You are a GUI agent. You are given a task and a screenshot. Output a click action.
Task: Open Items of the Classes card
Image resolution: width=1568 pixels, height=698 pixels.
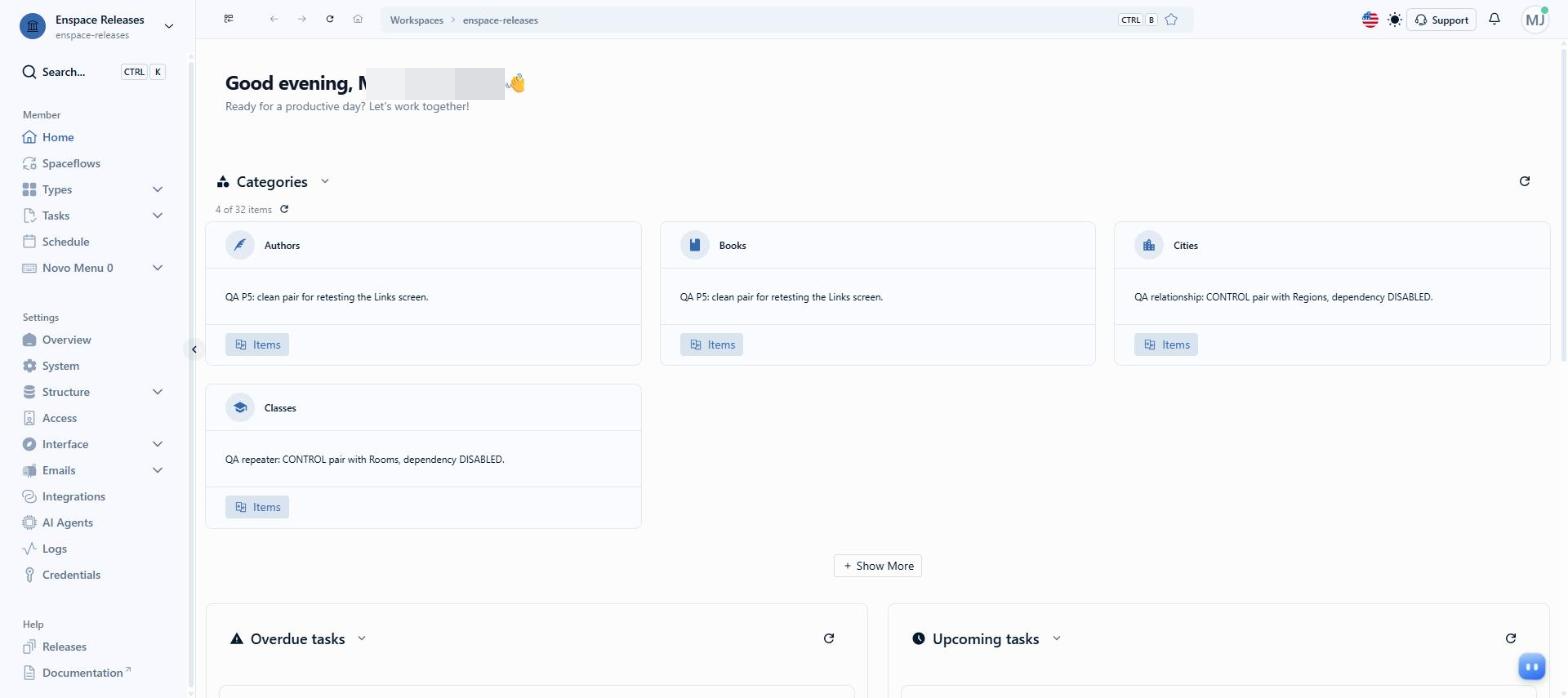pos(257,507)
